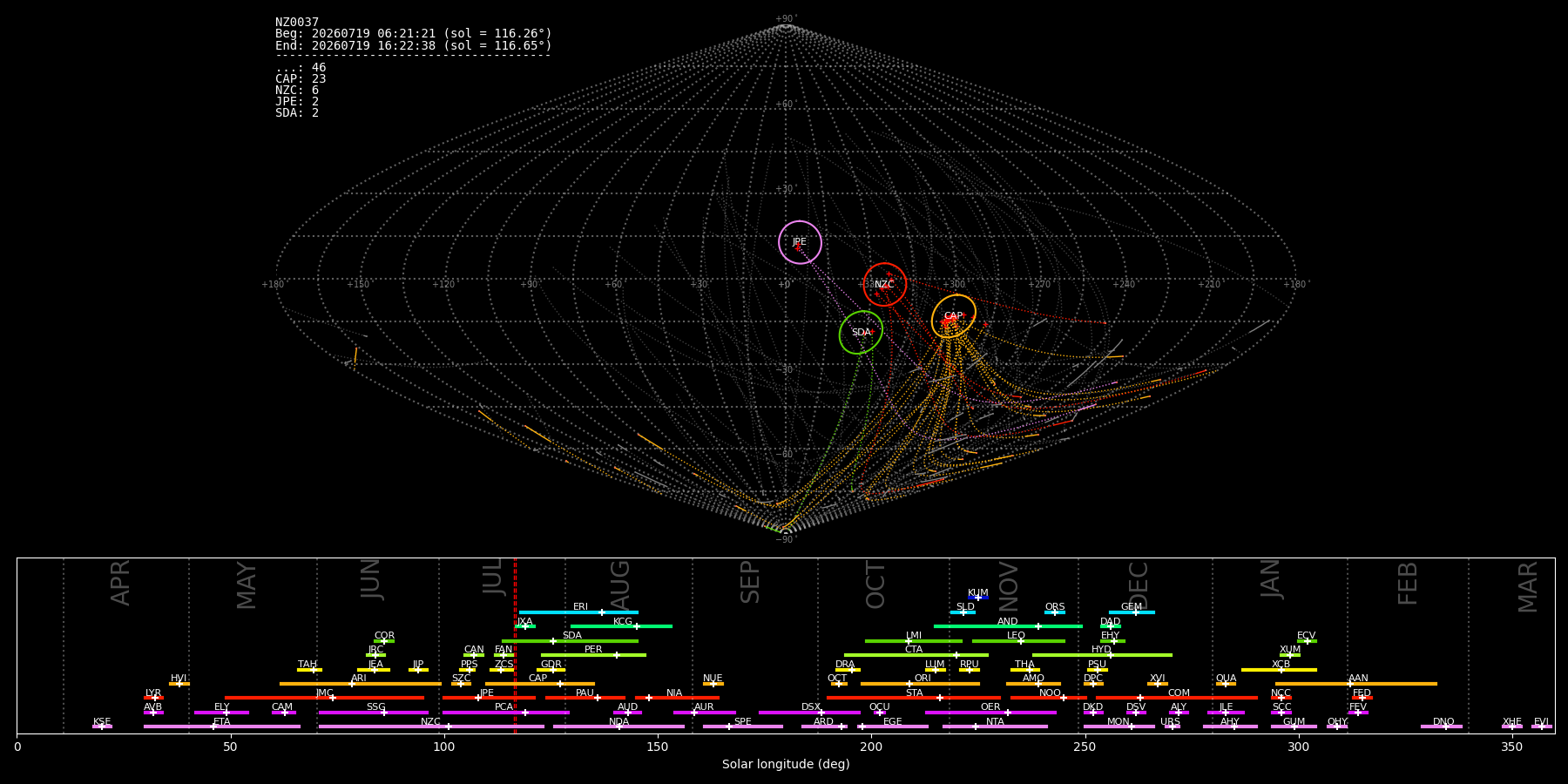Select the AUR shower bar label in timeline

click(704, 707)
